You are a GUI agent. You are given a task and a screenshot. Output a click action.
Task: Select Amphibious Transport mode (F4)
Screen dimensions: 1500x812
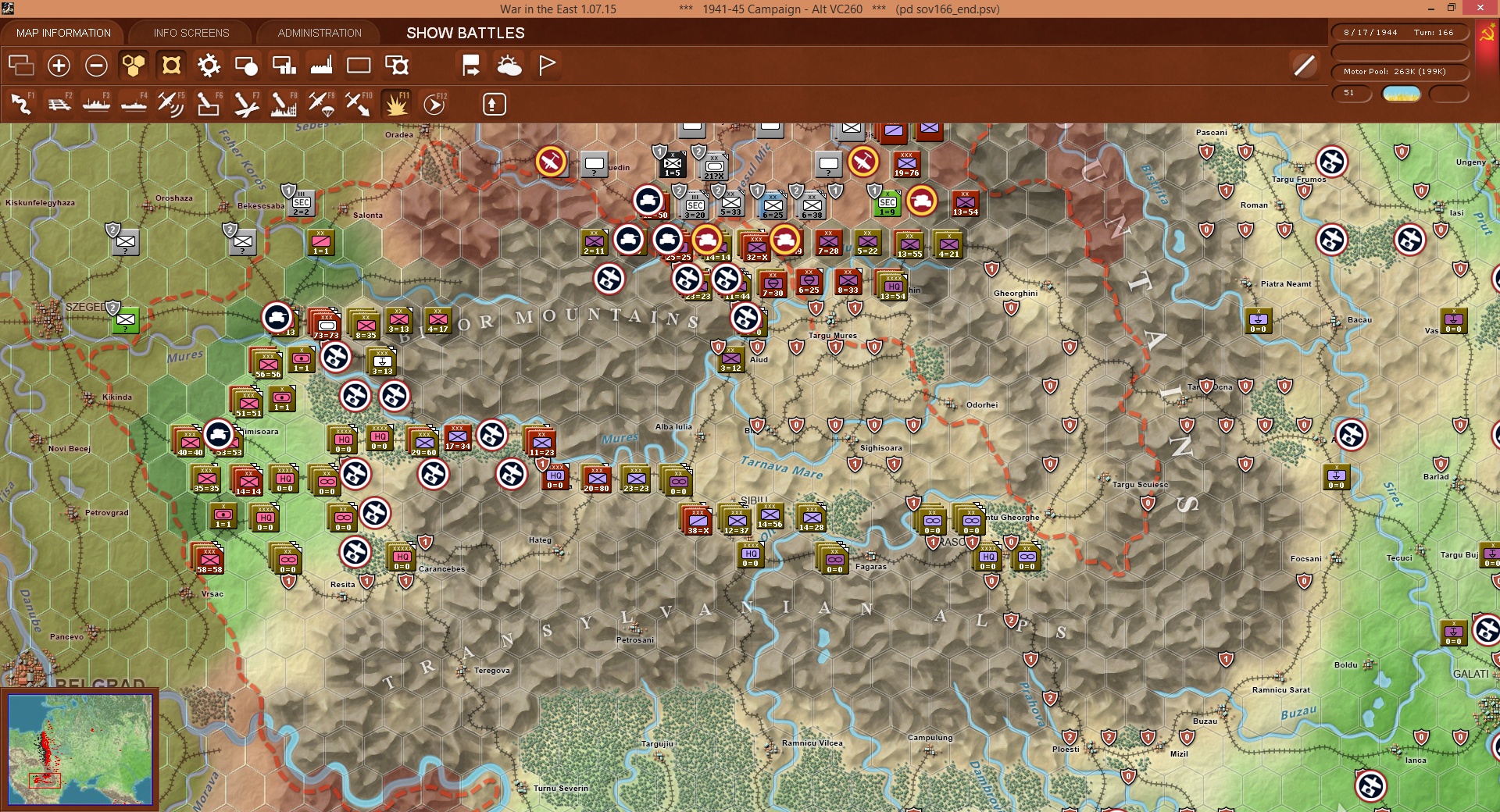click(x=134, y=104)
